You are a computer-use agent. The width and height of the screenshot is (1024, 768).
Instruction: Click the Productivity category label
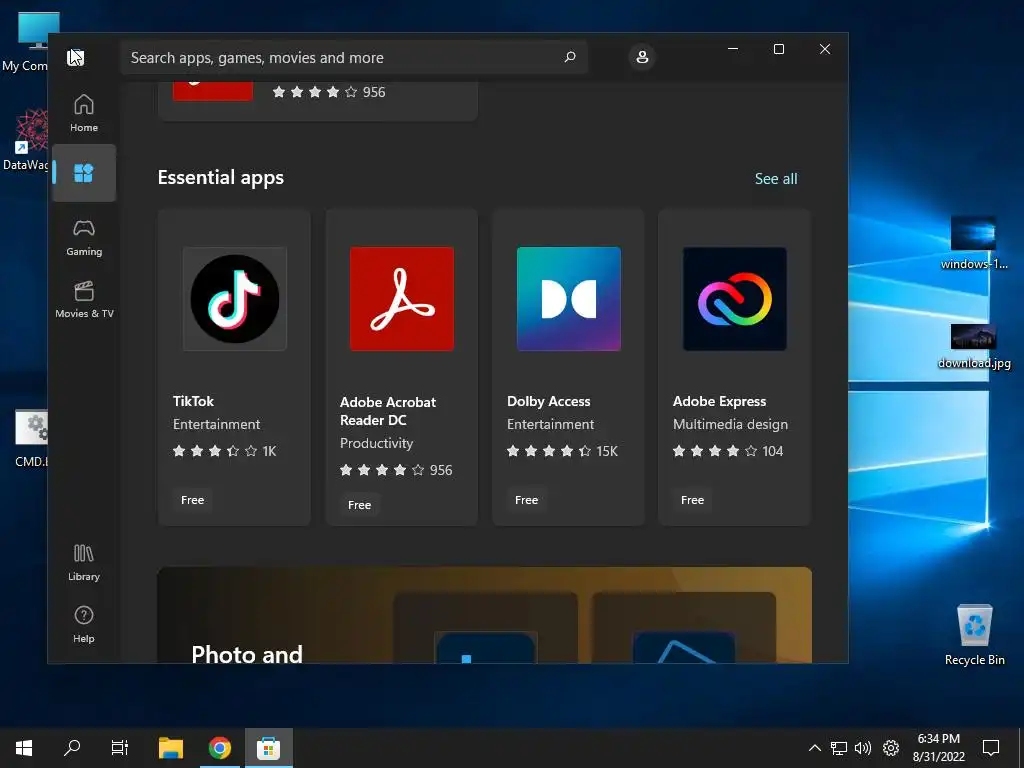pos(376,443)
